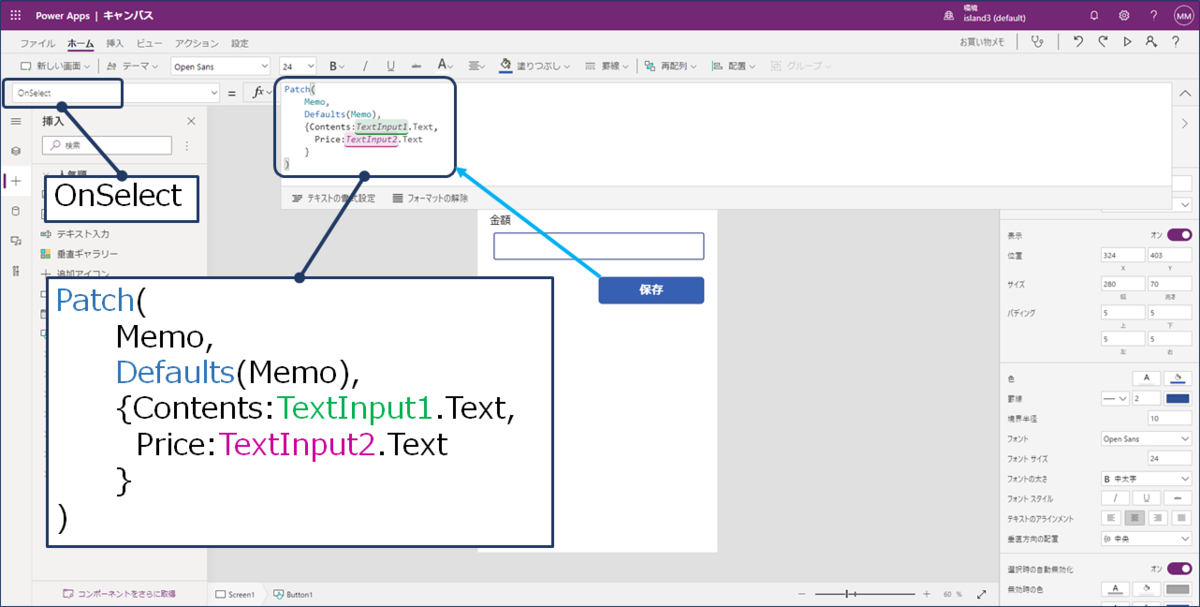
Task: Set properties font style to italic
Action: click(x=1115, y=498)
